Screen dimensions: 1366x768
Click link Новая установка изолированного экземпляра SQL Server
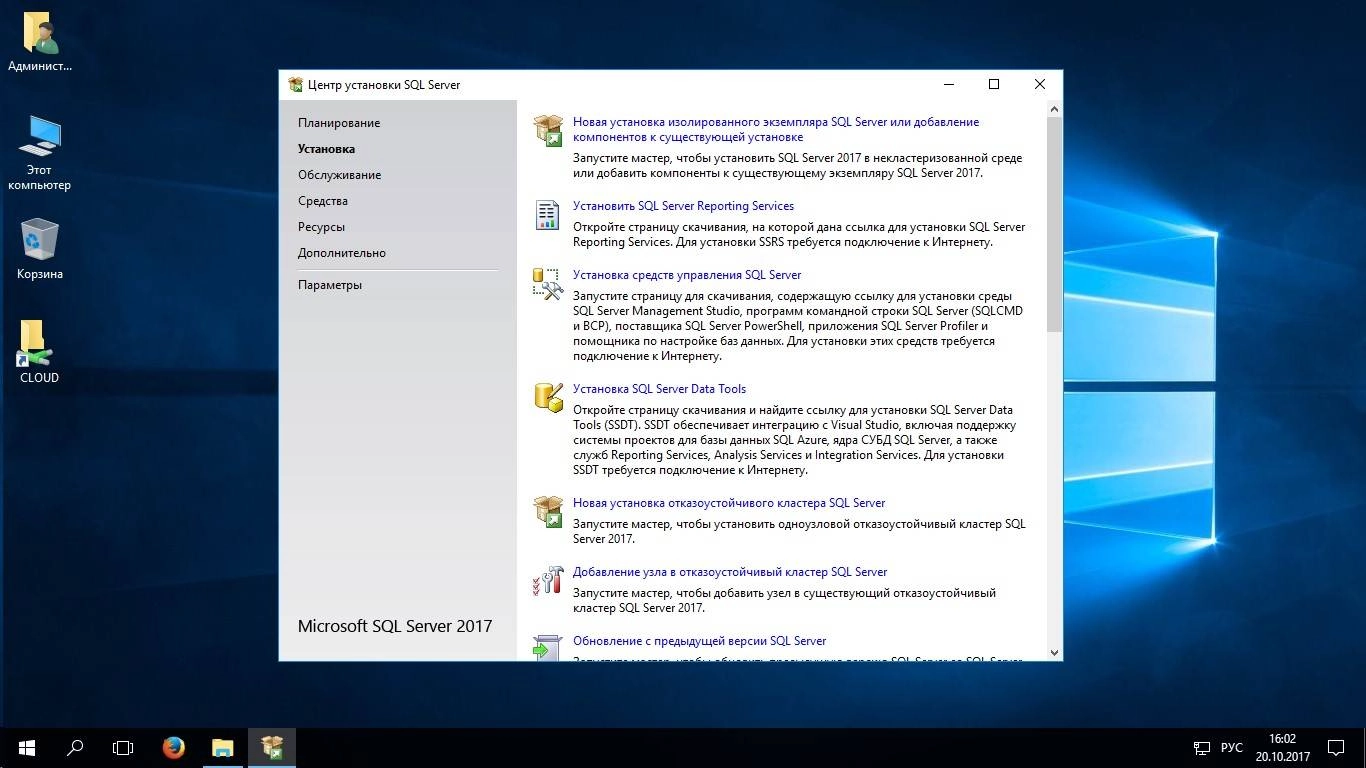pos(776,129)
